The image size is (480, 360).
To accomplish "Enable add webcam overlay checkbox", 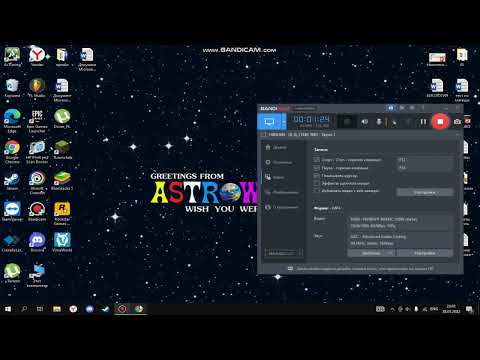I will (x=316, y=191).
